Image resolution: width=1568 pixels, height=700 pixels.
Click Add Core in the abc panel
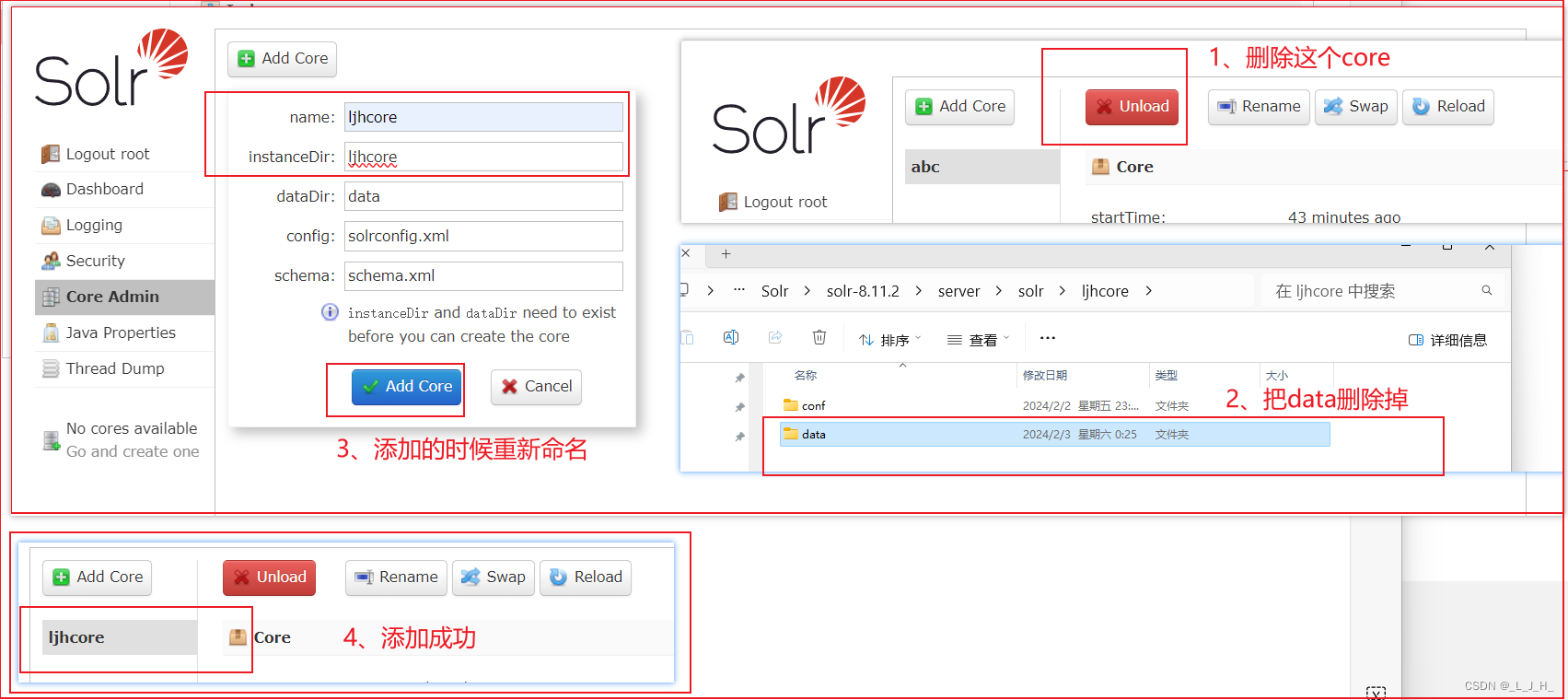pos(959,107)
